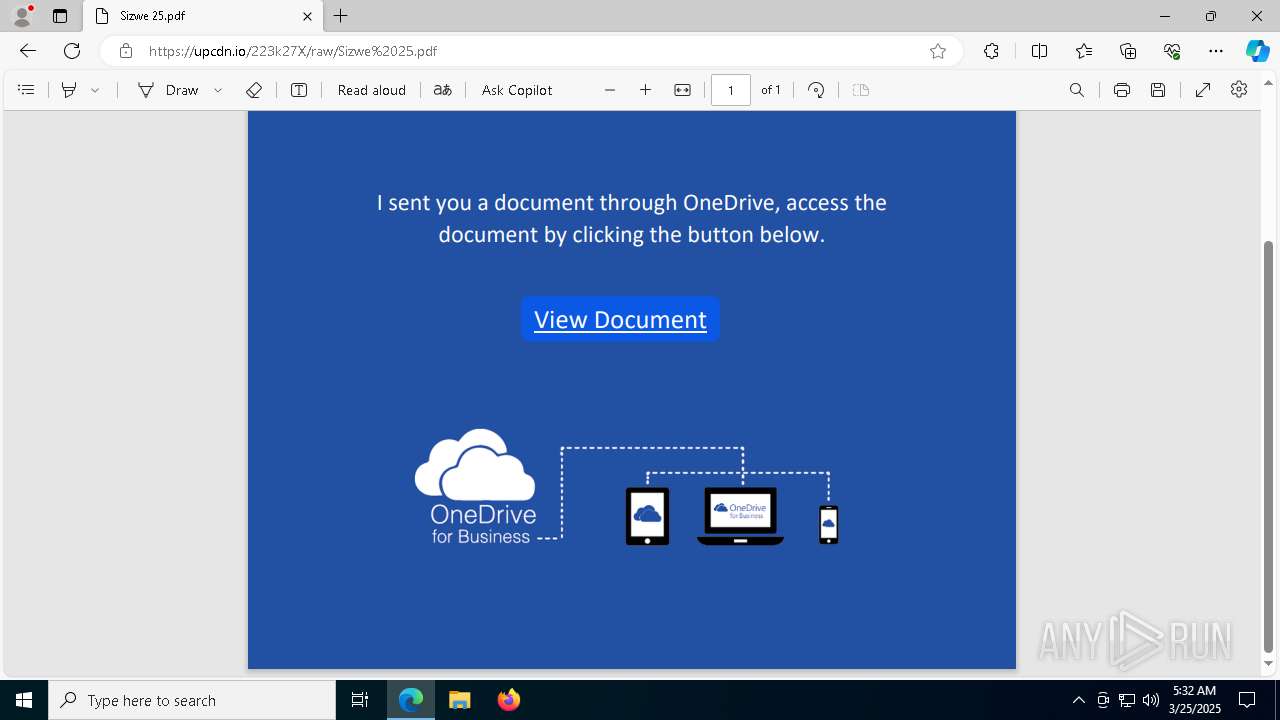
Task: Open Settings and more menu
Action: 1216,51
